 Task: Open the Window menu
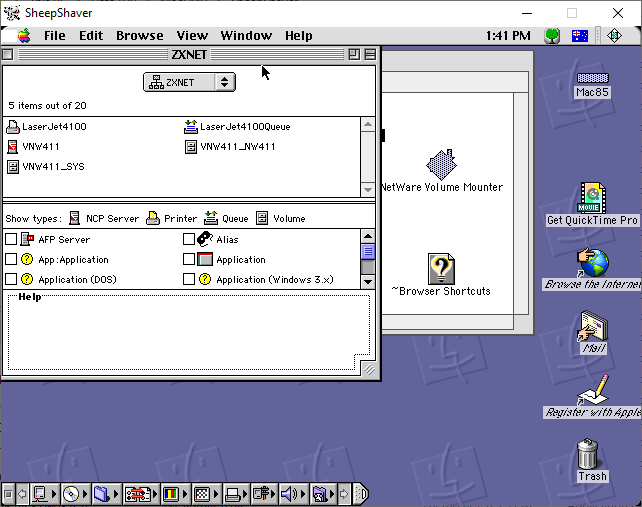(246, 36)
